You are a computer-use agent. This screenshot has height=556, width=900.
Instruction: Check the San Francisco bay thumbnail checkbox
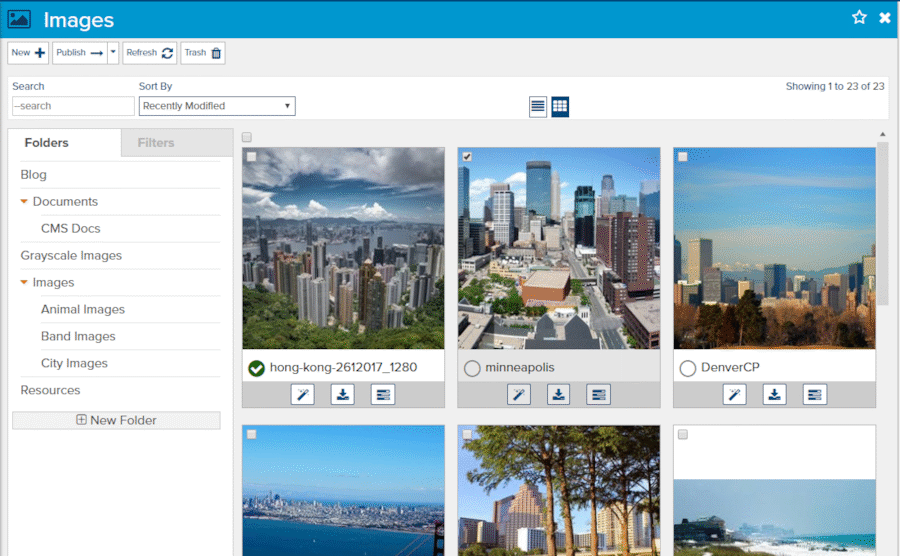tap(251, 434)
